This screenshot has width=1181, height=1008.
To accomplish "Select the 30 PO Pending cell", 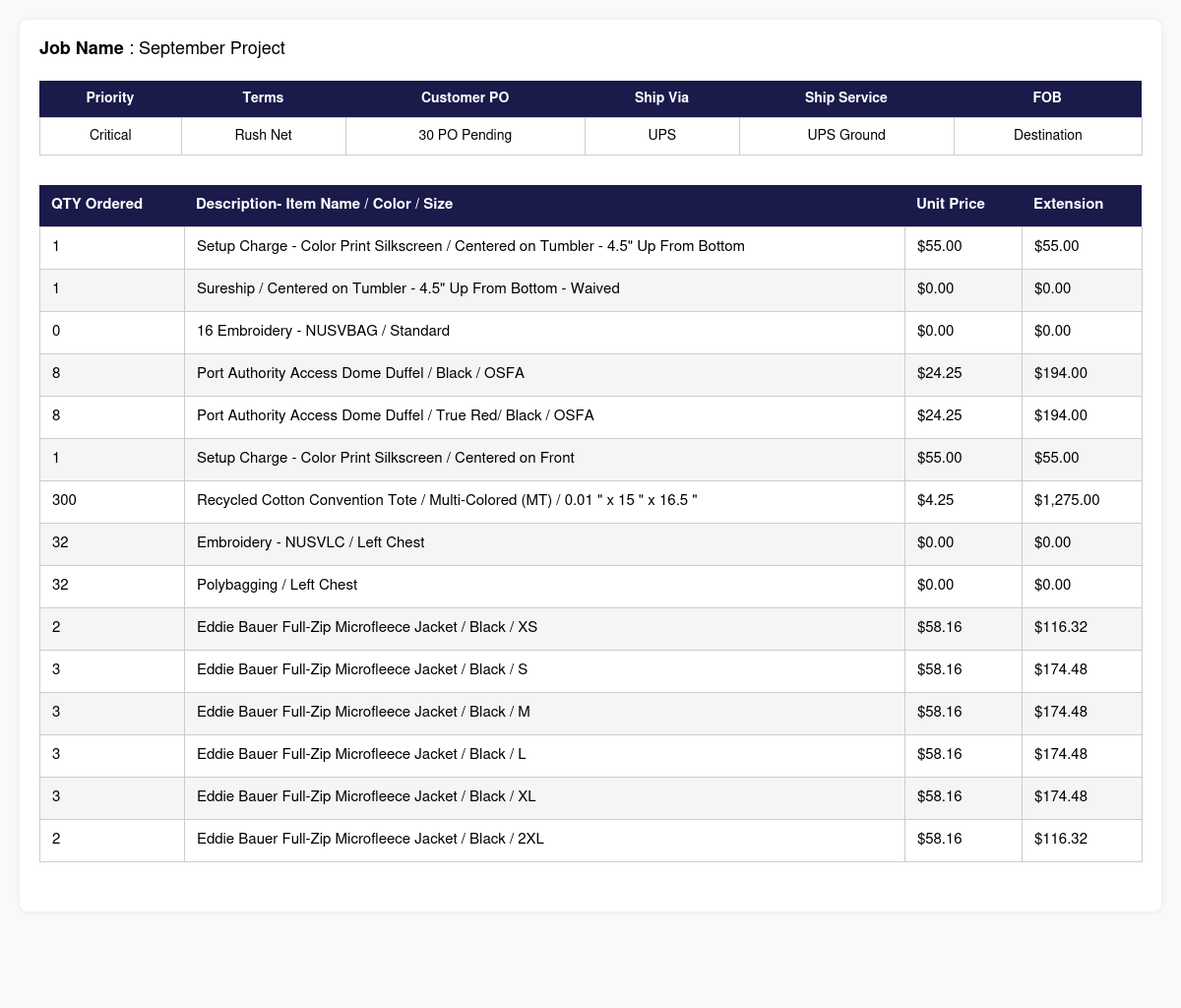I will 466,136.
